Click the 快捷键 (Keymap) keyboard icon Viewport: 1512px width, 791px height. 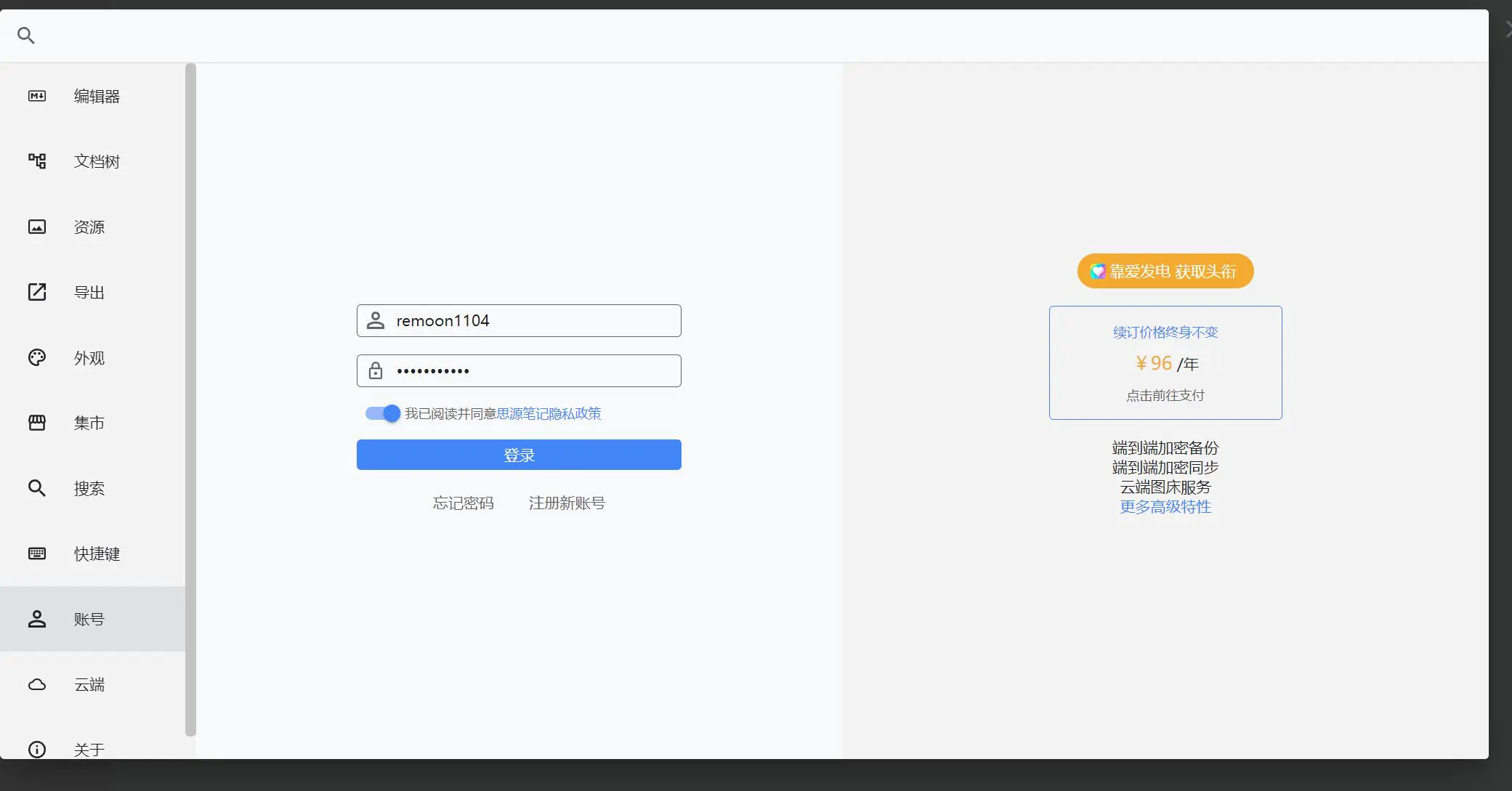pyautogui.click(x=37, y=553)
